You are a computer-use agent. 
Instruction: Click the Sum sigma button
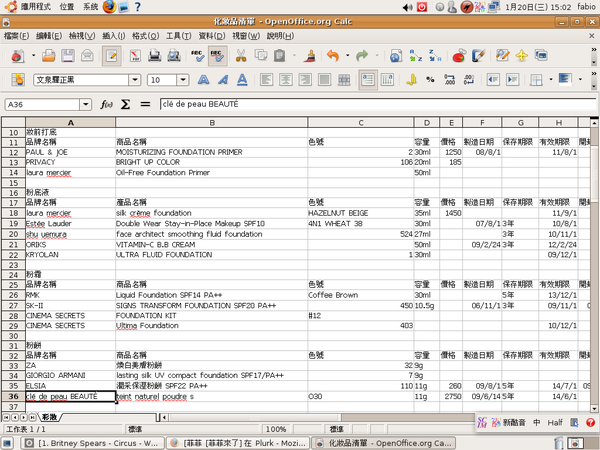(126, 104)
